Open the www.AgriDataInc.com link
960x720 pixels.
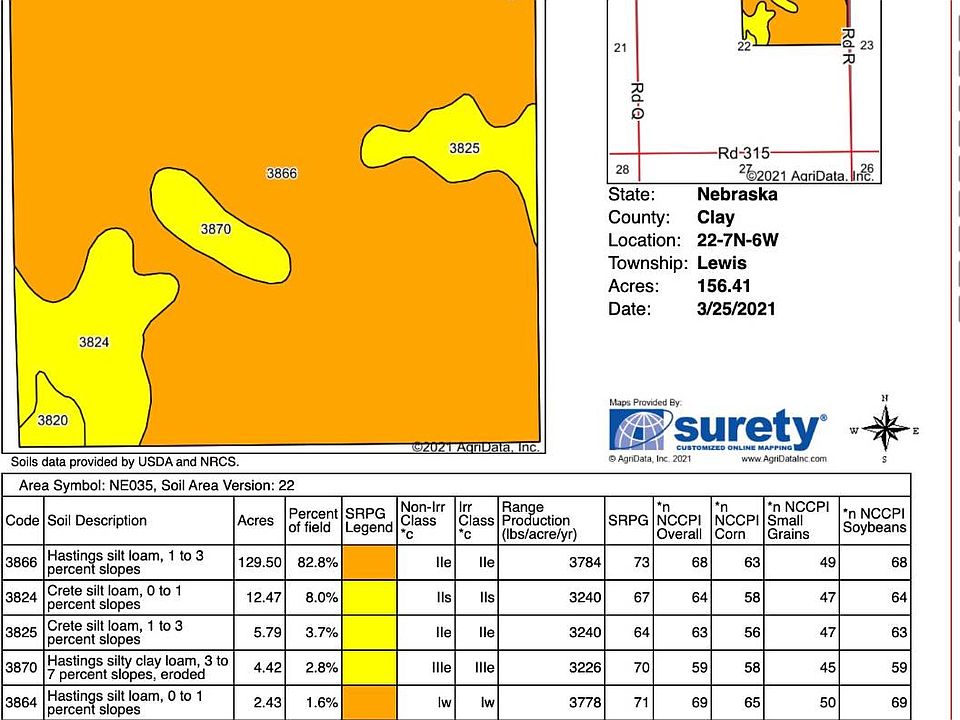coord(784,459)
